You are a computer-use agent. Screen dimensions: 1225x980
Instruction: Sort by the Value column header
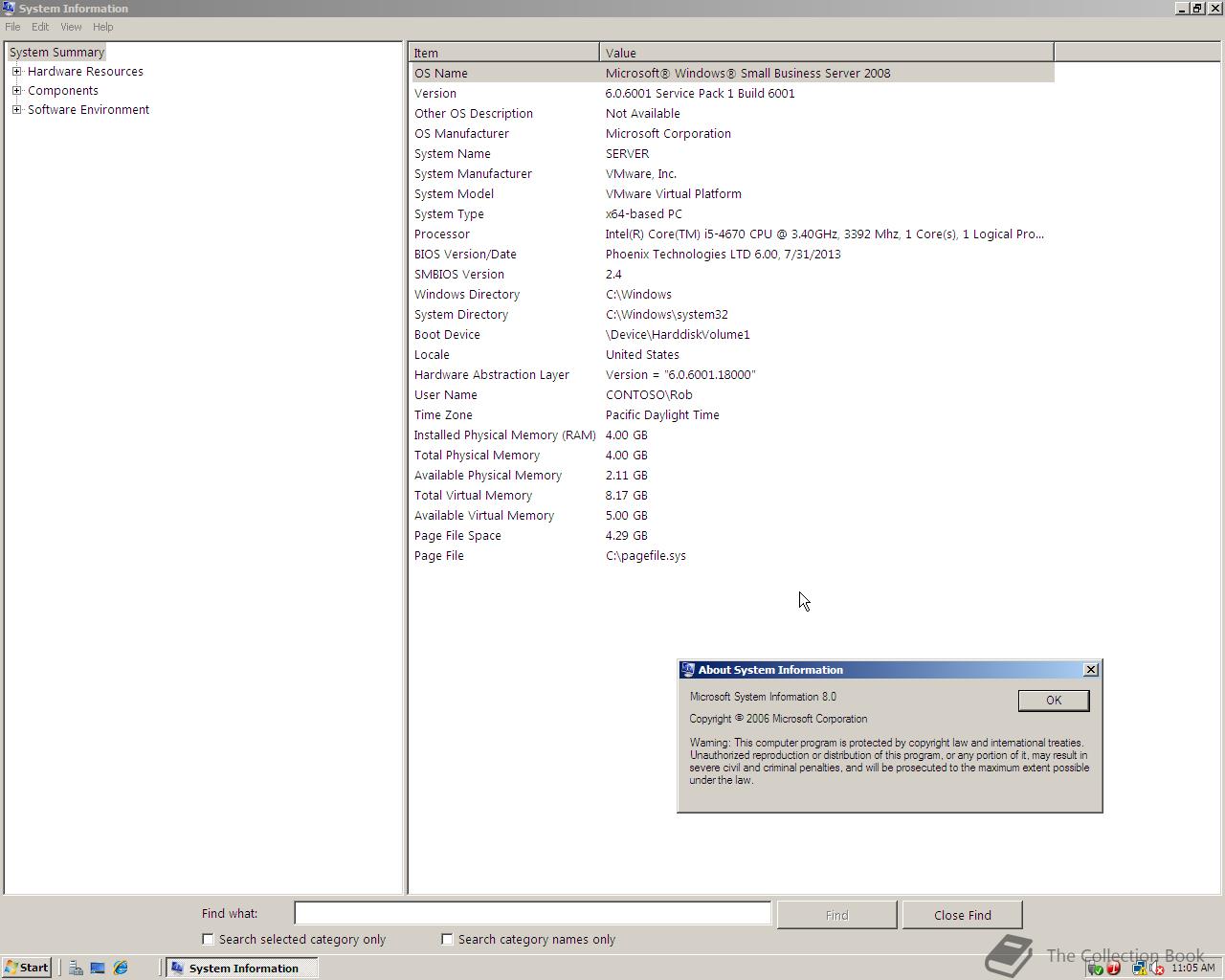(x=827, y=53)
